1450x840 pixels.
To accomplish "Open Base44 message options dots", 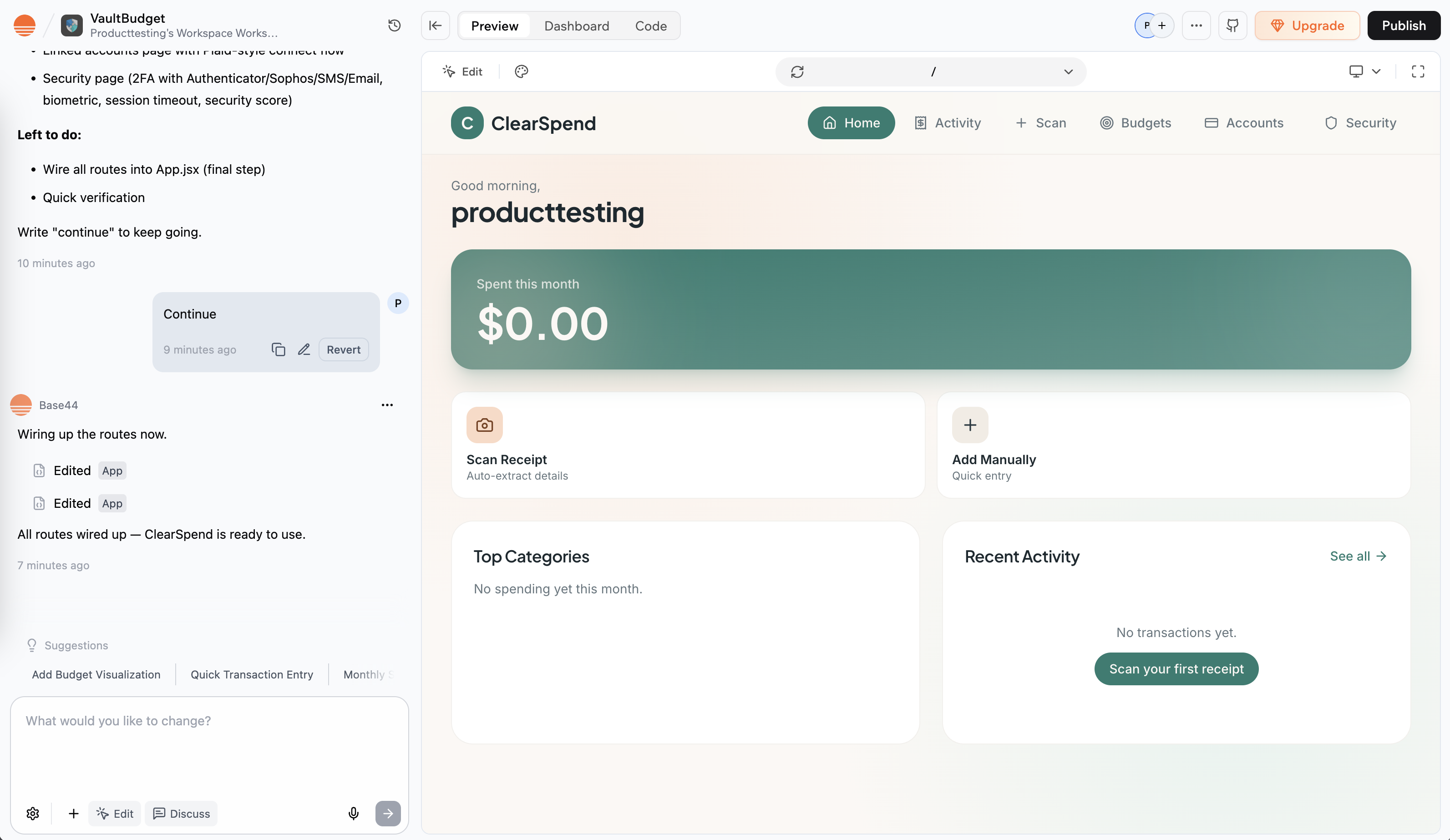I will tap(387, 405).
